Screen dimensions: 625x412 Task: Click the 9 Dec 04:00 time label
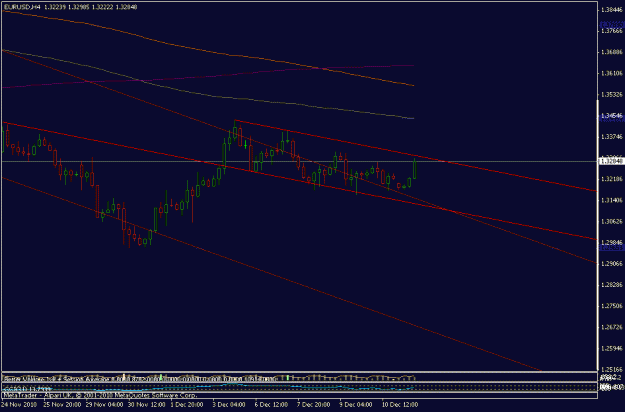click(x=356, y=404)
